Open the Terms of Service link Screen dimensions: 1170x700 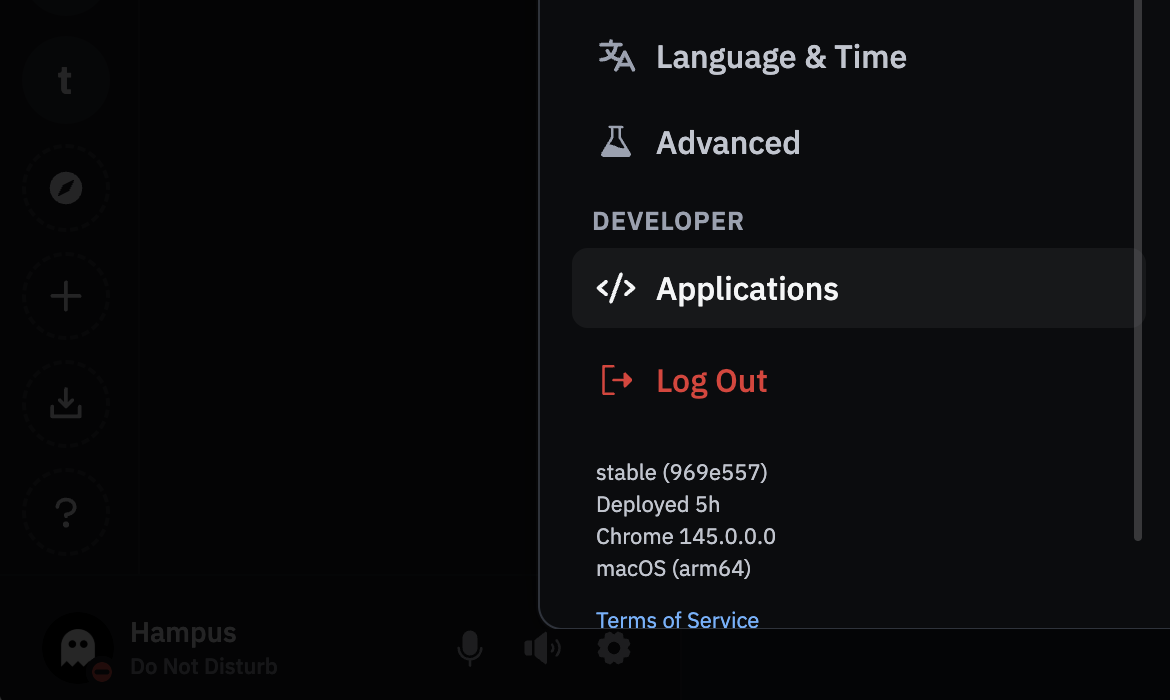click(x=677, y=620)
